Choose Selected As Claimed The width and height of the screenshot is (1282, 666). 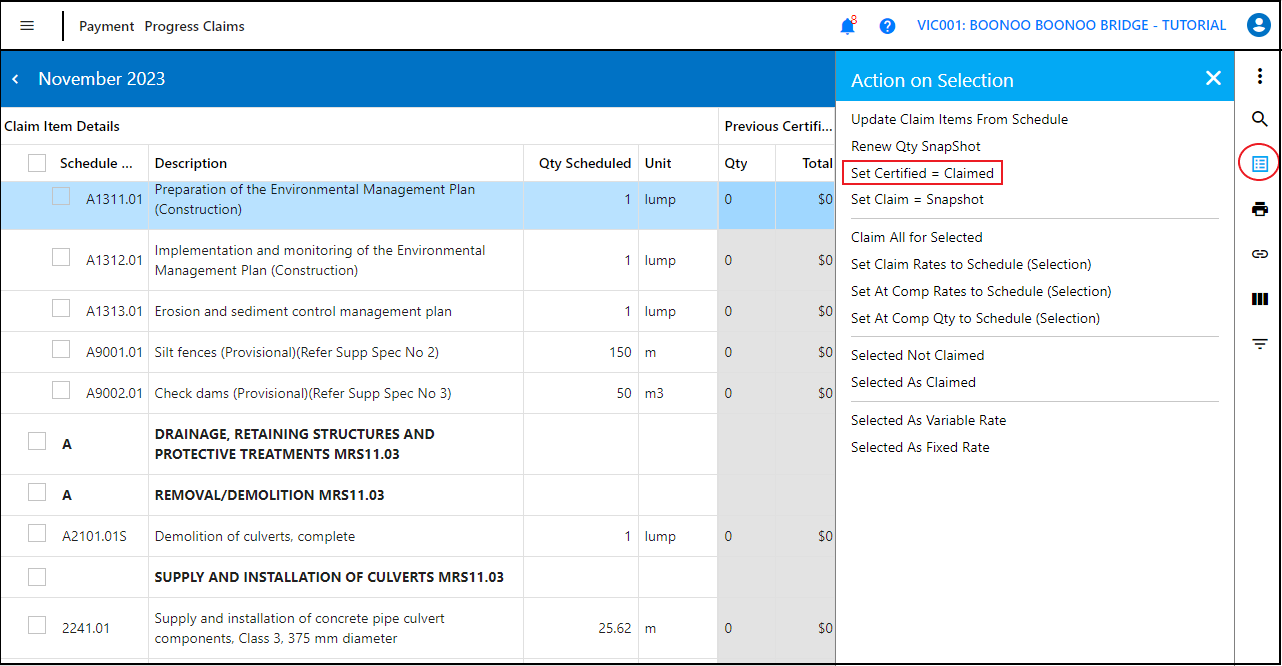(x=913, y=382)
